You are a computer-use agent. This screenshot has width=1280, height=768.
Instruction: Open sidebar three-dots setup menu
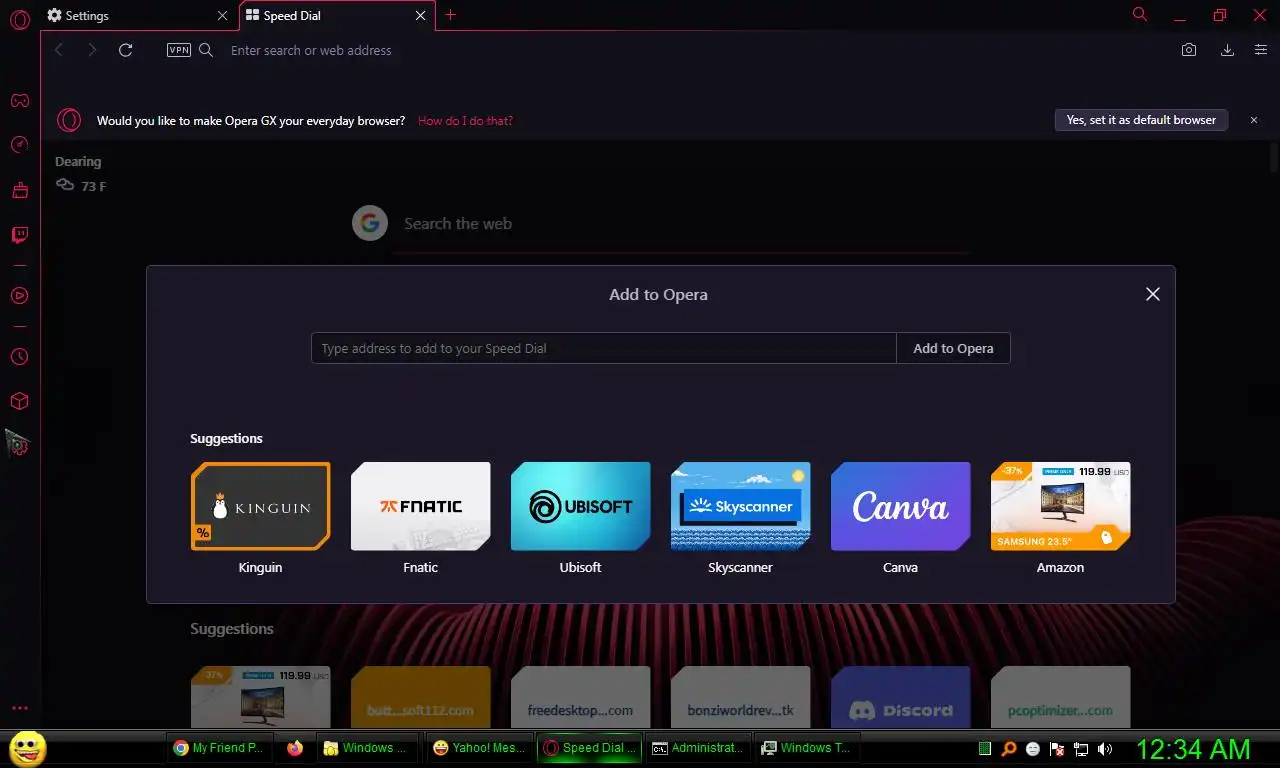[19, 709]
